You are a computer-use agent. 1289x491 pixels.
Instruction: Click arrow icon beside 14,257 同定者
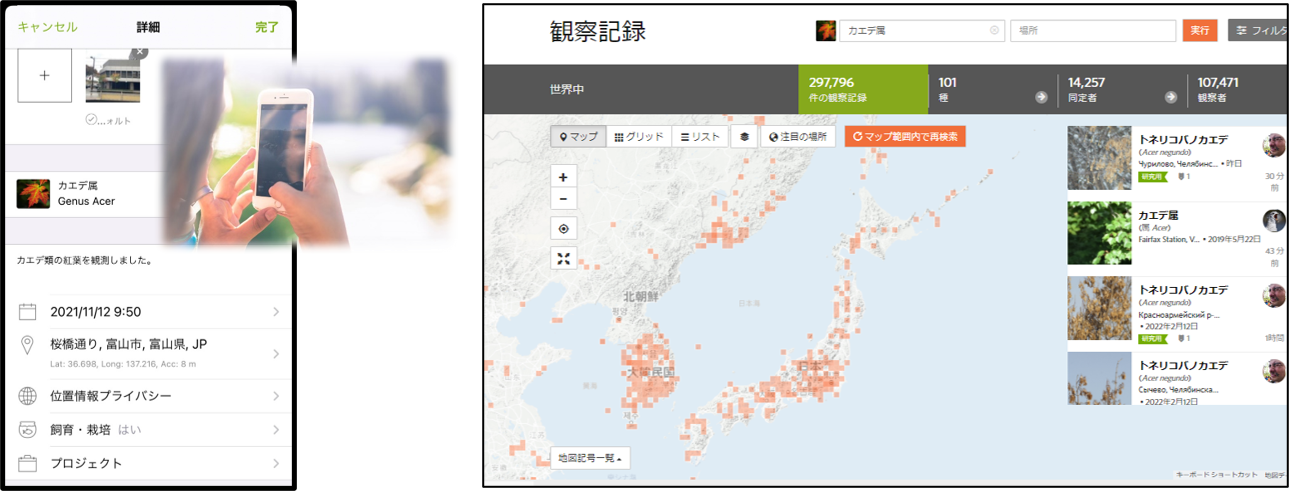pos(1171,98)
